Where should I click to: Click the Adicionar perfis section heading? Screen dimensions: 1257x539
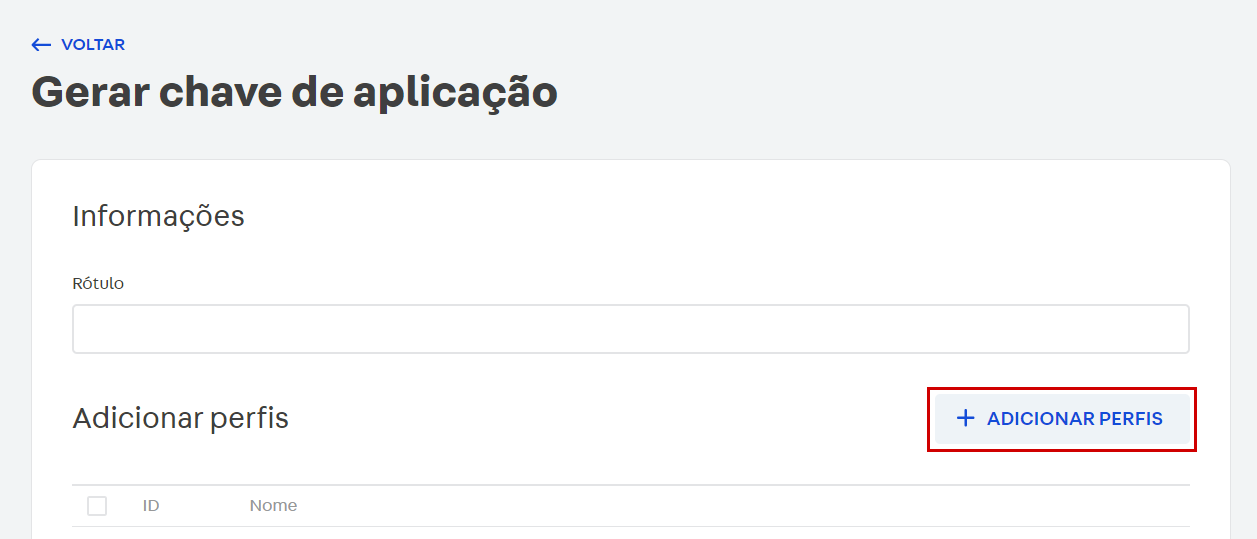(x=180, y=418)
